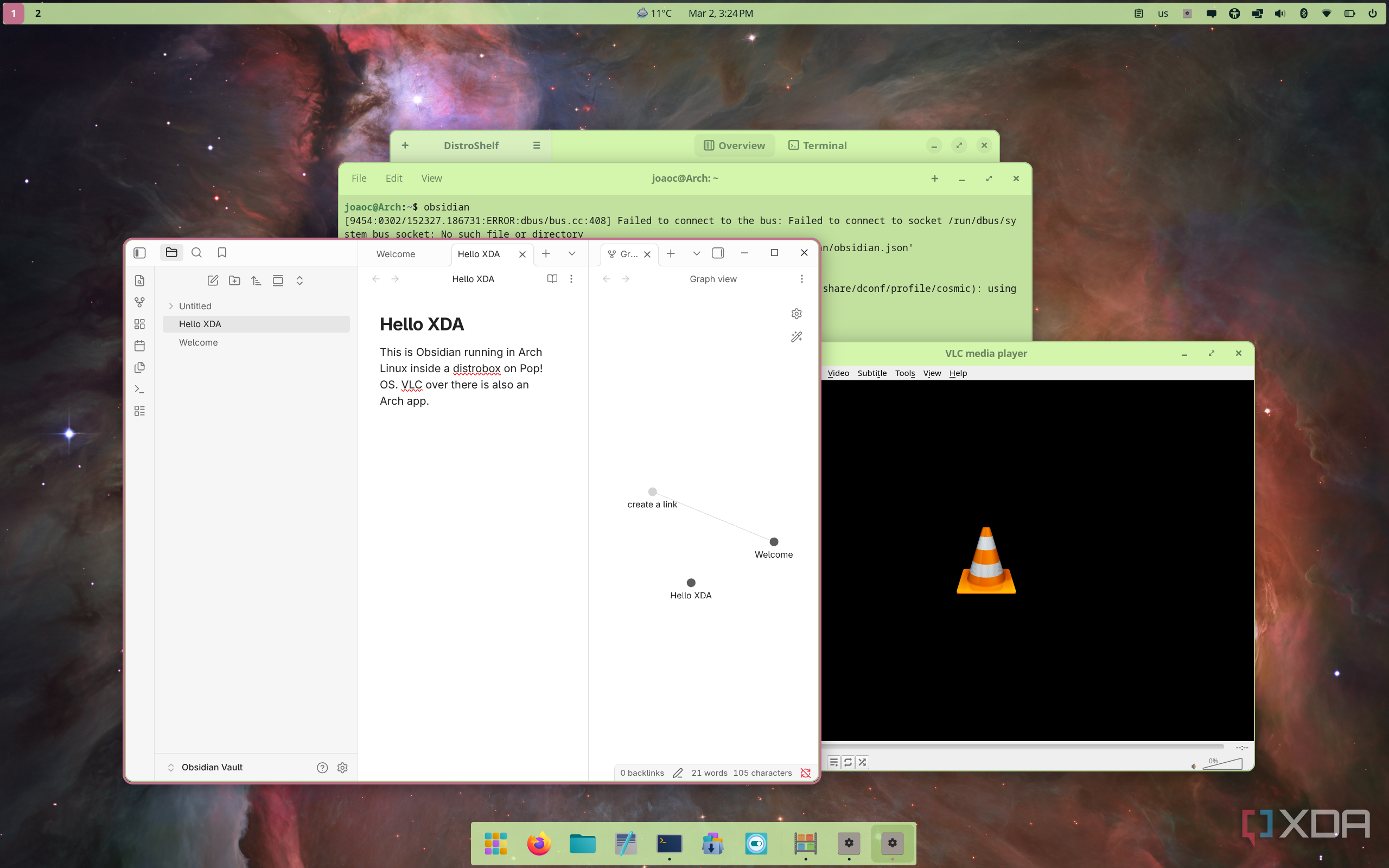Open the tab list dropdown beside Hello XDA
Viewport: 1389px width, 868px height.
572,254
